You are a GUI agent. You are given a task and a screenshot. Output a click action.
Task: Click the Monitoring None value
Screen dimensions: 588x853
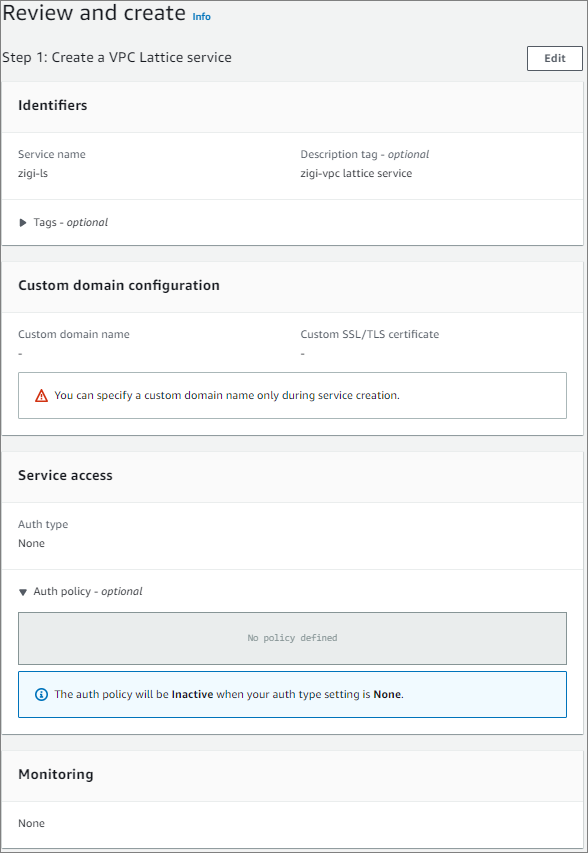[32, 824]
